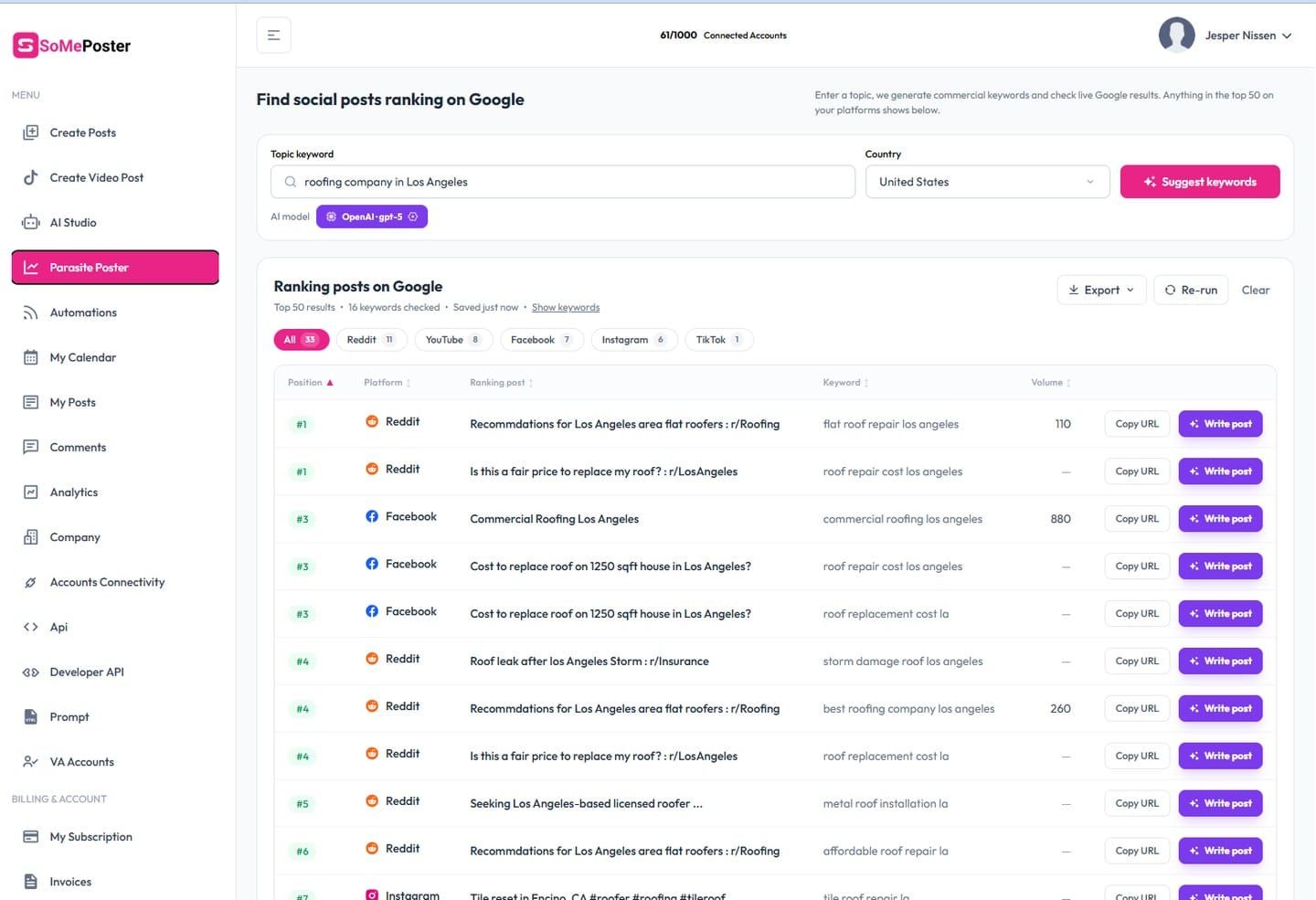Focus the Topic keyword input field
1316x900 pixels.
563,182
